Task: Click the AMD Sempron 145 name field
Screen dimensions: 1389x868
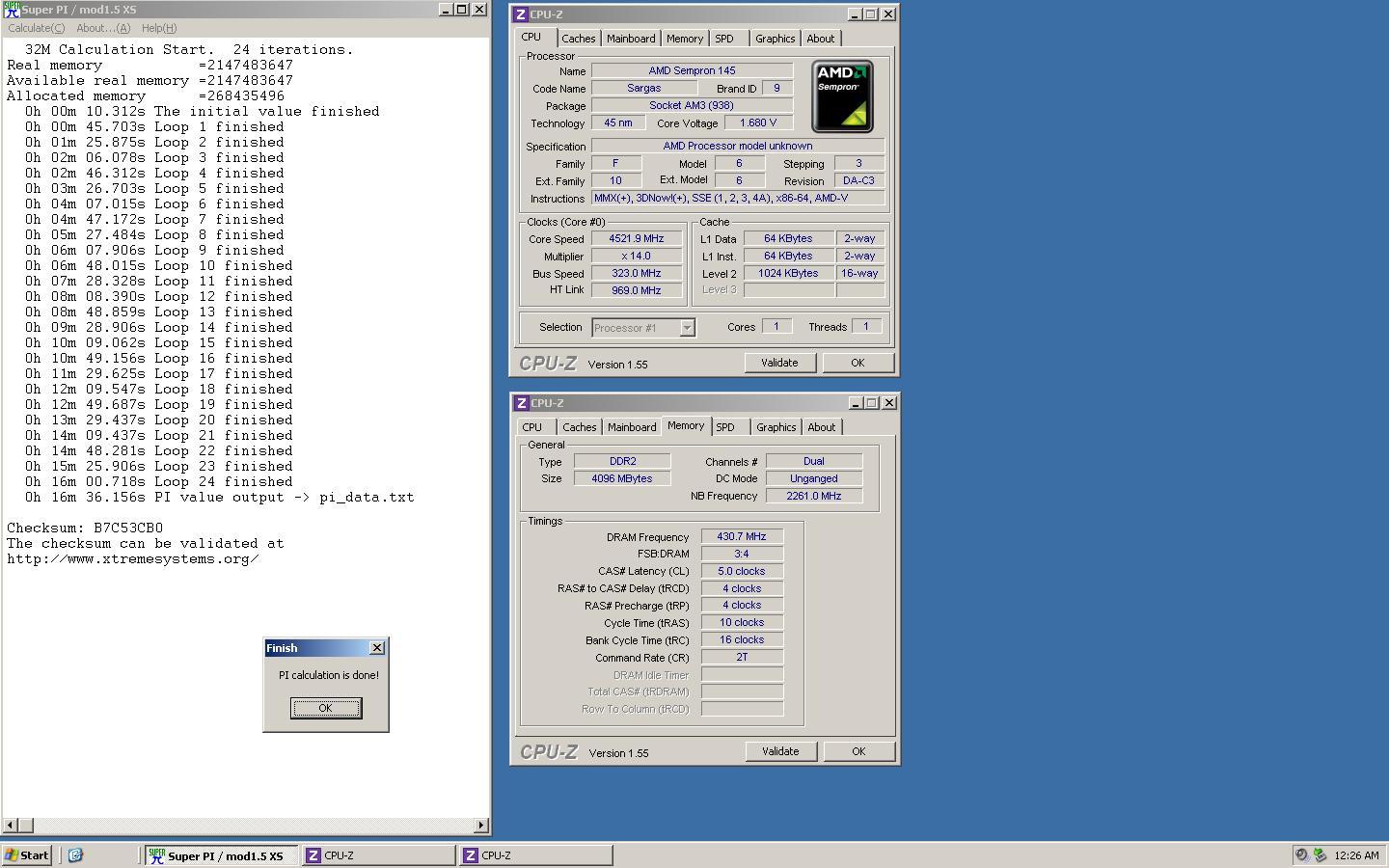Action: pos(692,70)
